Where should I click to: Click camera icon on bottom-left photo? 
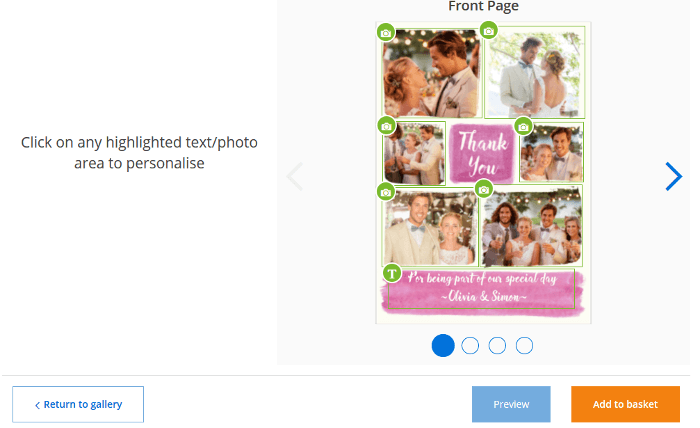pyautogui.click(x=386, y=192)
